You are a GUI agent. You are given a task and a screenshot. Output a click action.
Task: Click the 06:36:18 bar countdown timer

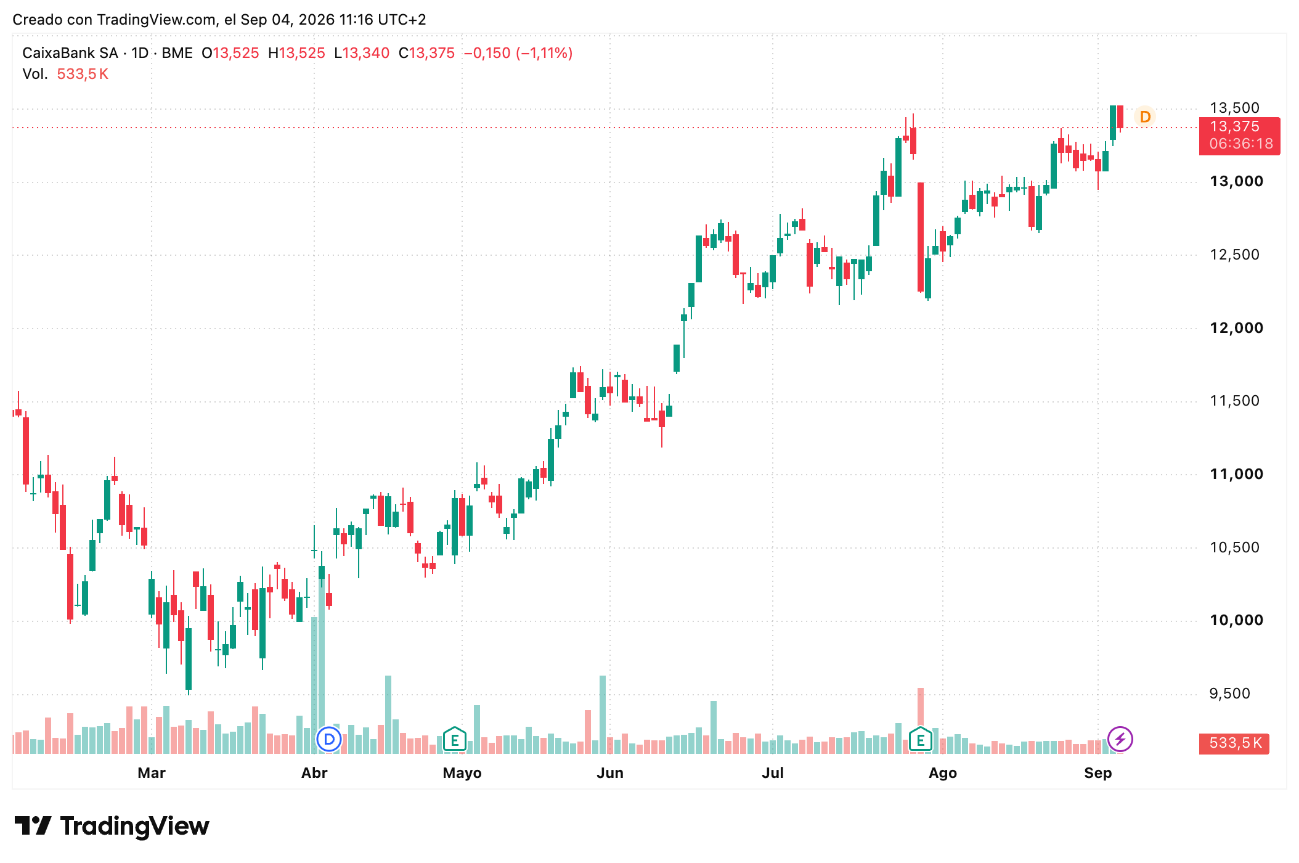[1240, 144]
